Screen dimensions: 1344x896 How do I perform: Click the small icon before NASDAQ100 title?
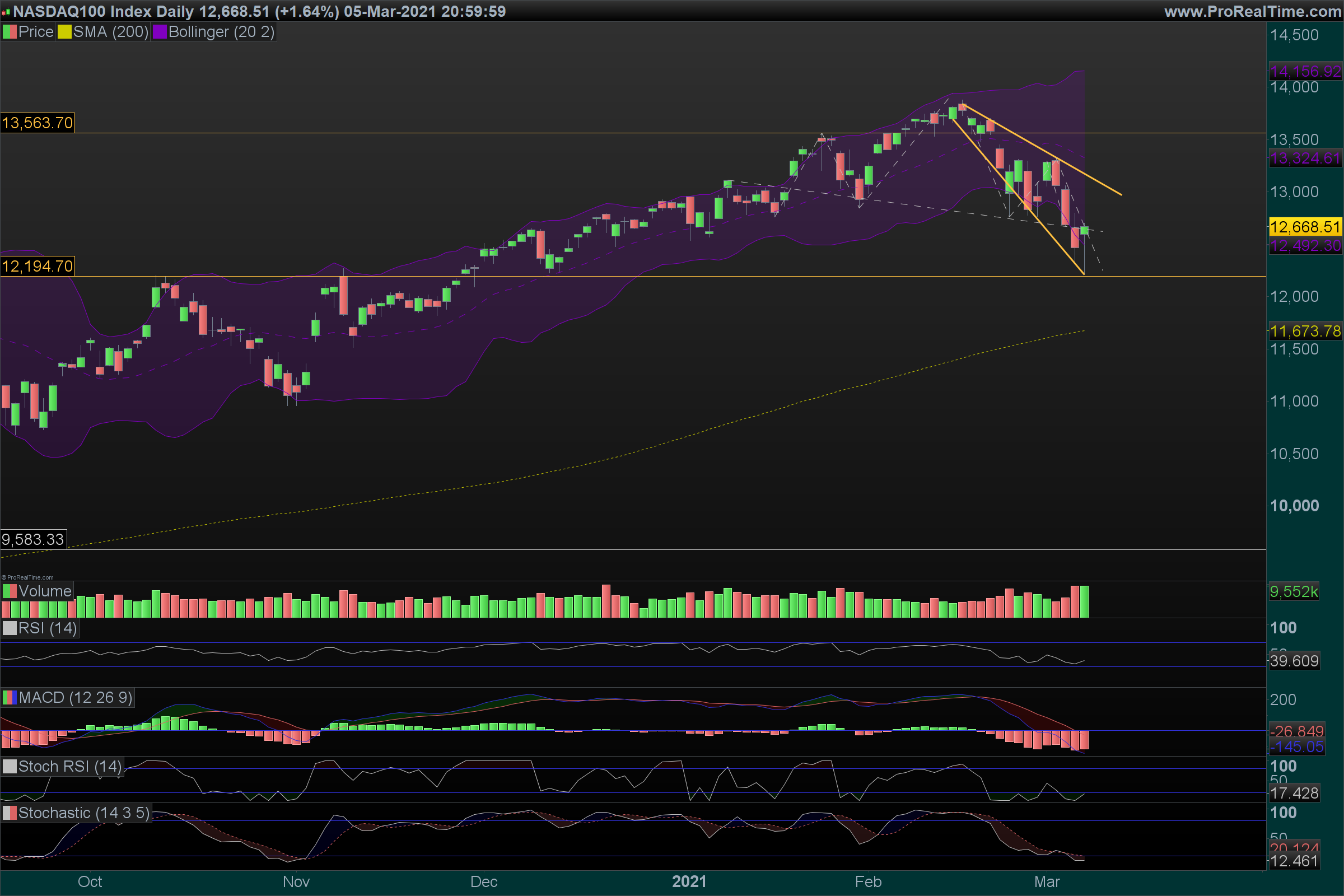point(6,11)
